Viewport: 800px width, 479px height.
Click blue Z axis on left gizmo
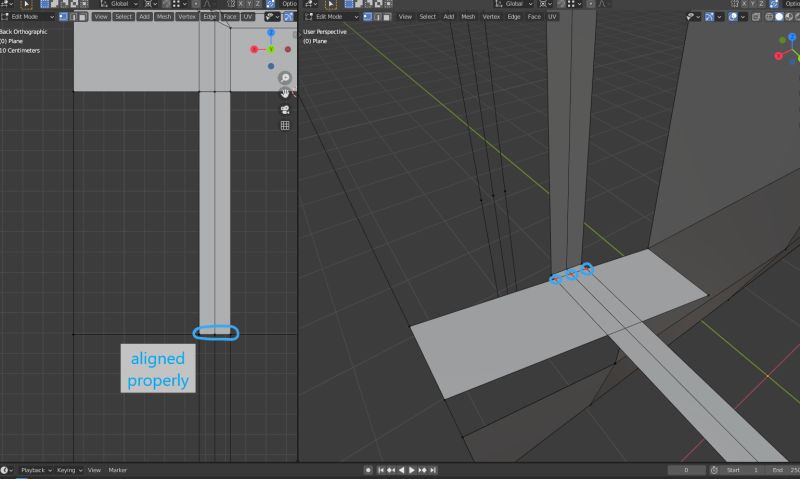[271, 33]
